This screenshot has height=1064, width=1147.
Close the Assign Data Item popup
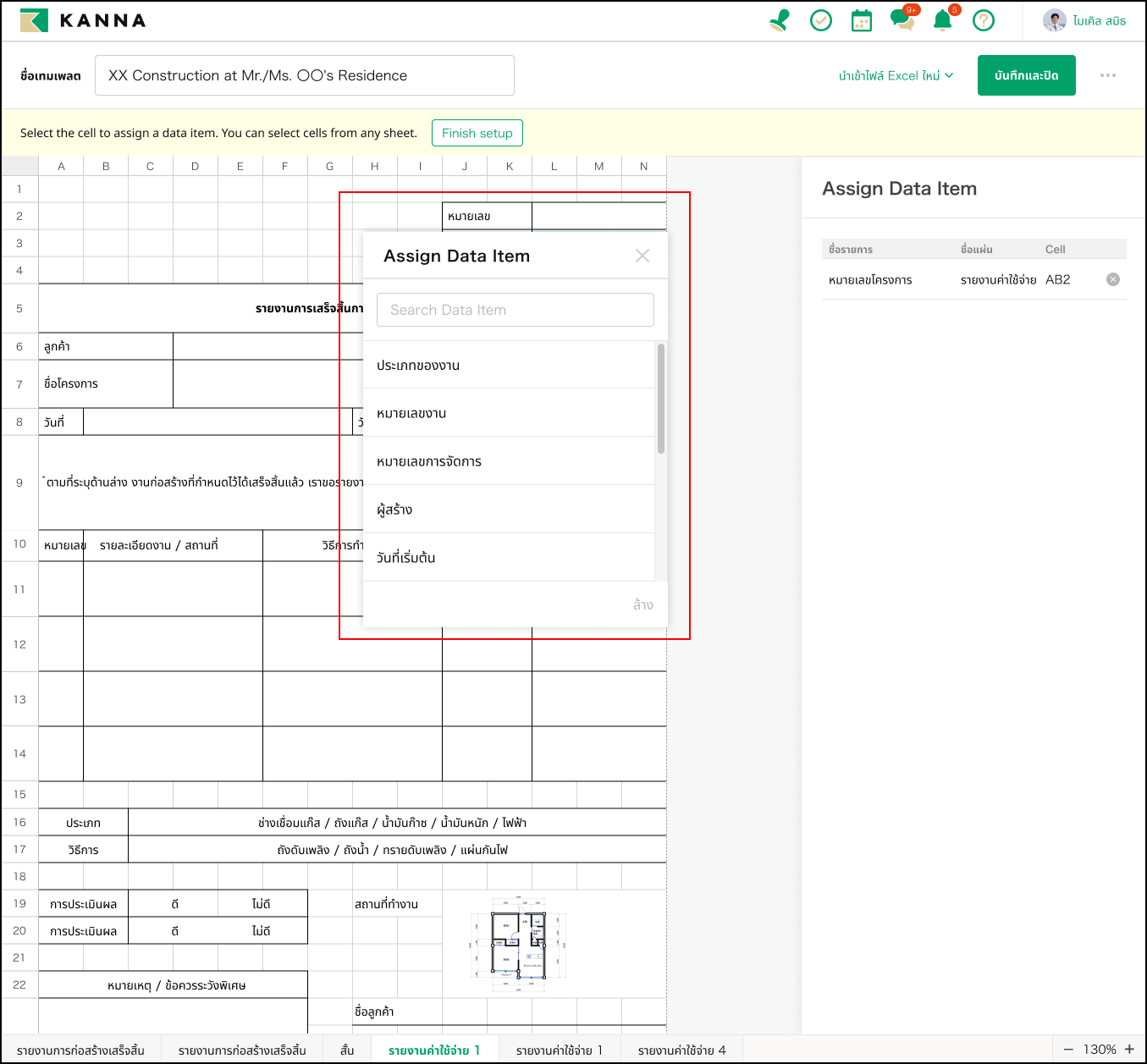(x=642, y=256)
